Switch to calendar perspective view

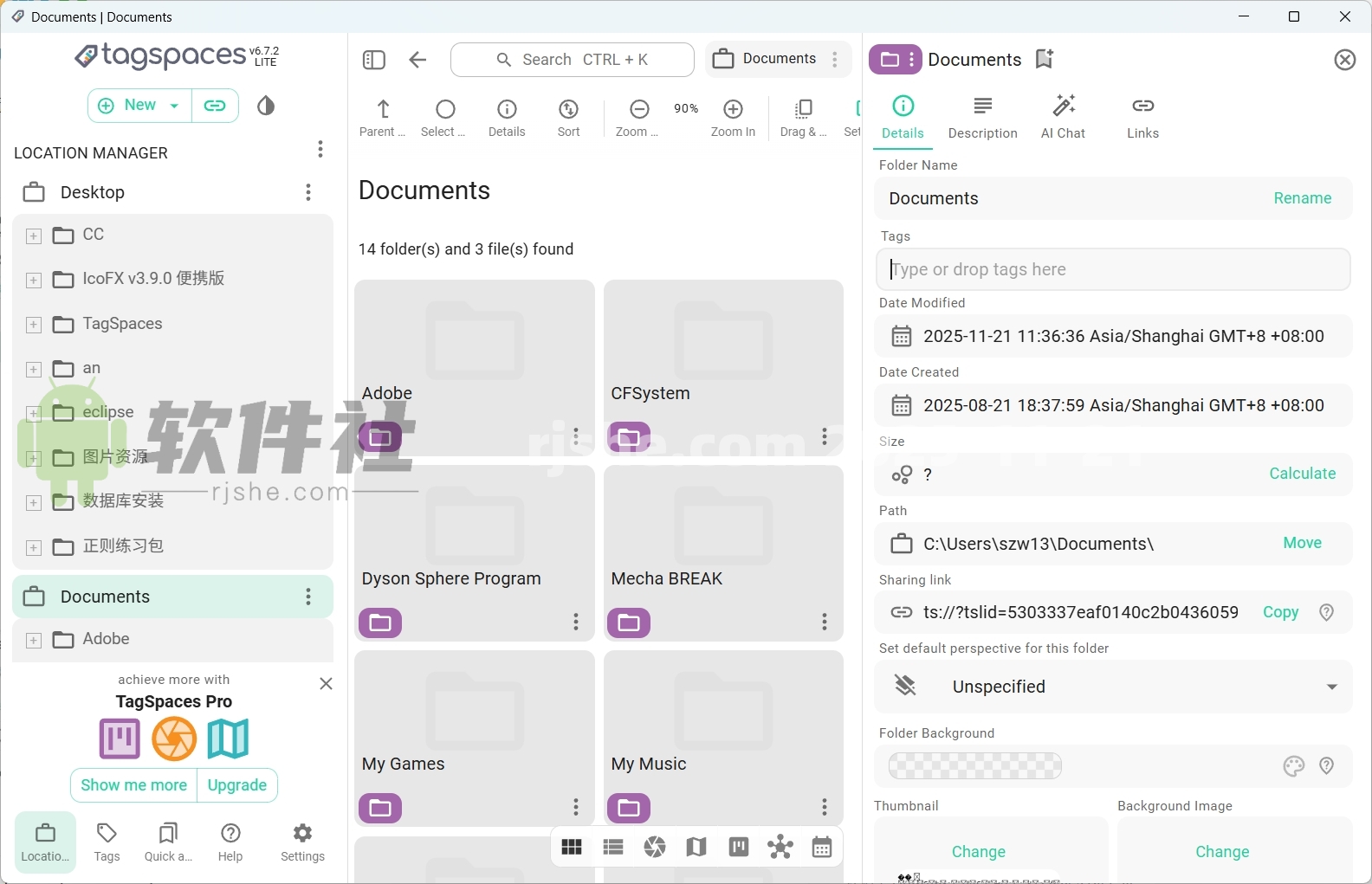pos(822,847)
